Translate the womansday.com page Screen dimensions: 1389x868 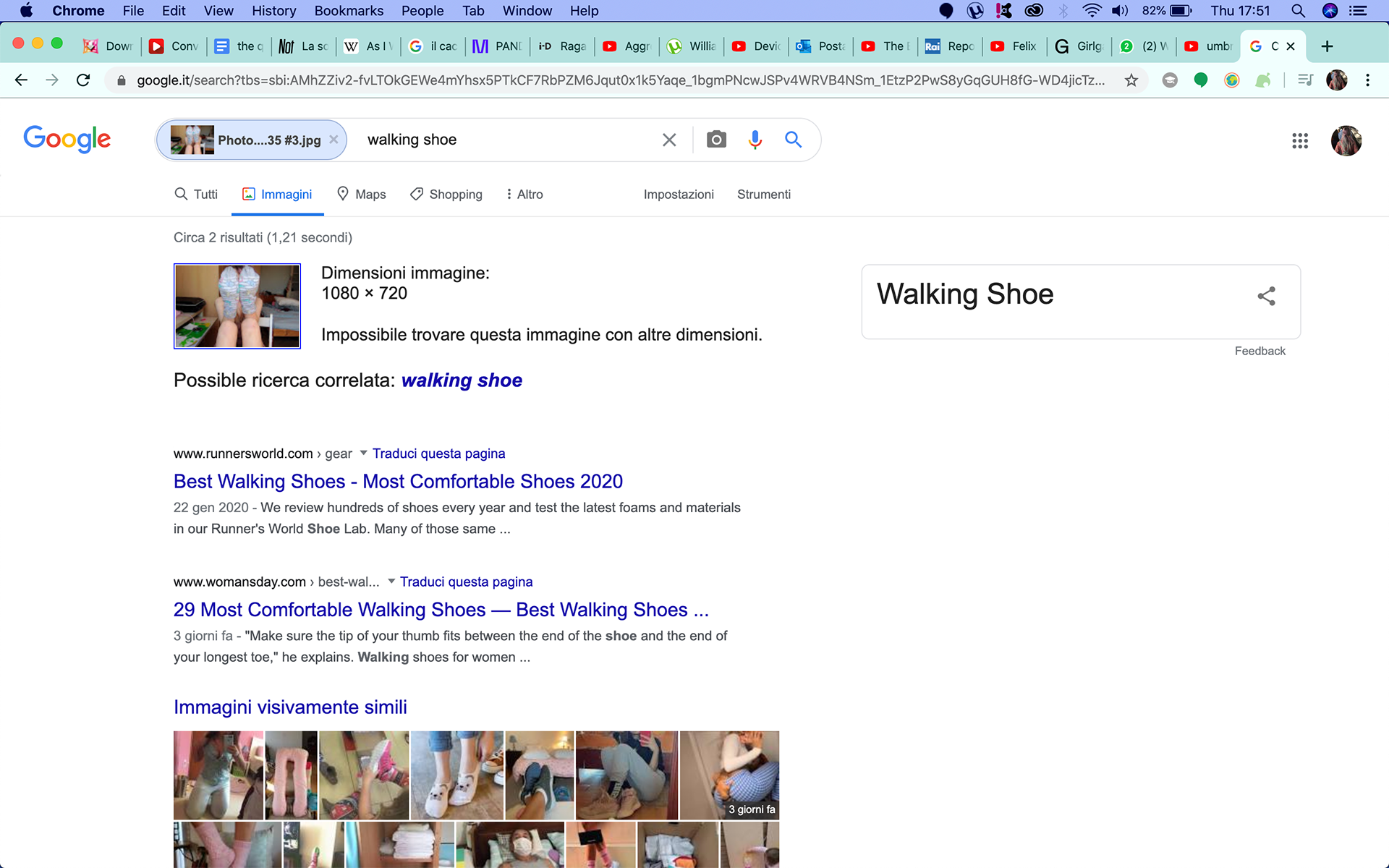click(x=466, y=582)
